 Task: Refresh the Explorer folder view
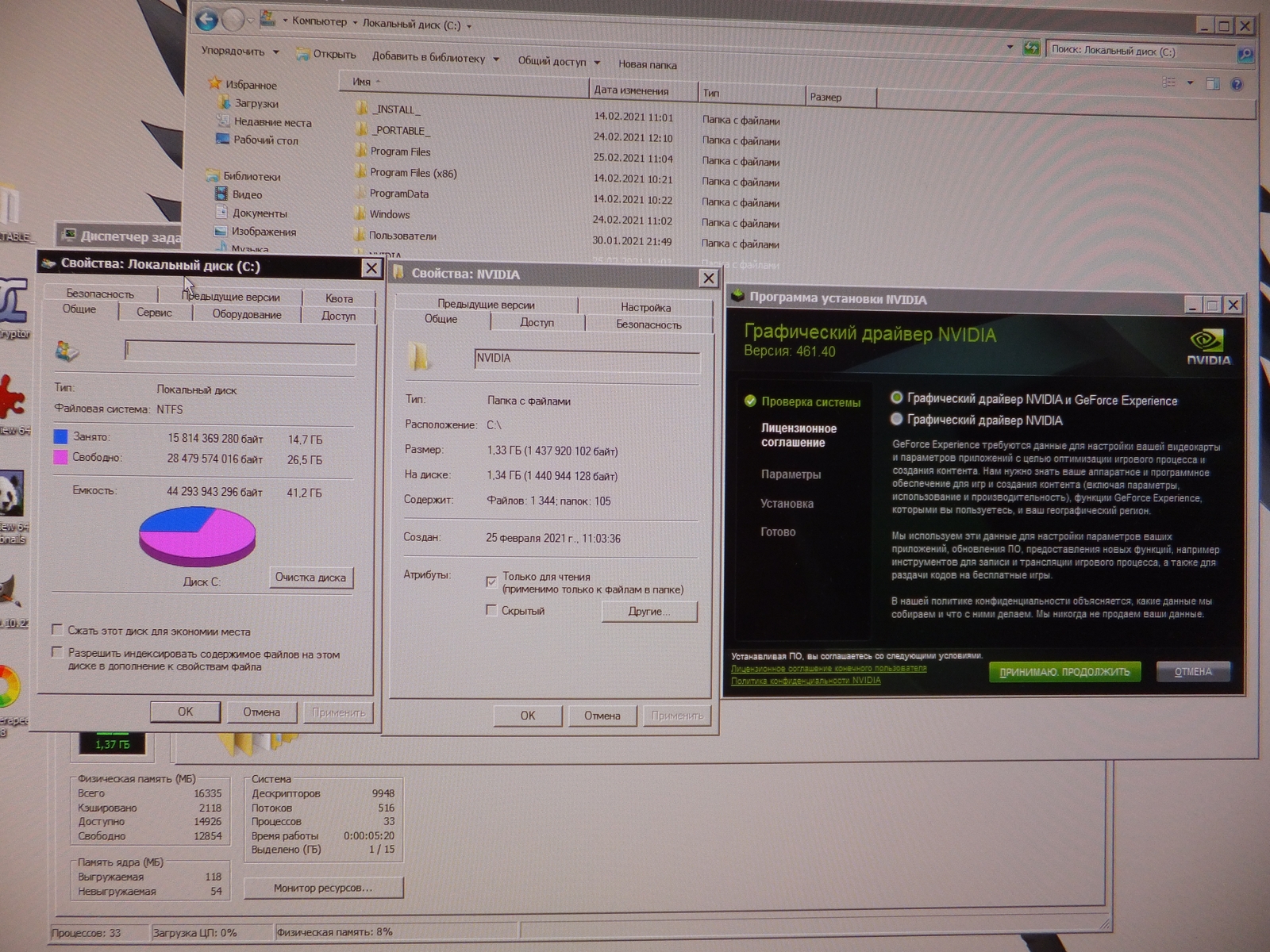(1031, 48)
